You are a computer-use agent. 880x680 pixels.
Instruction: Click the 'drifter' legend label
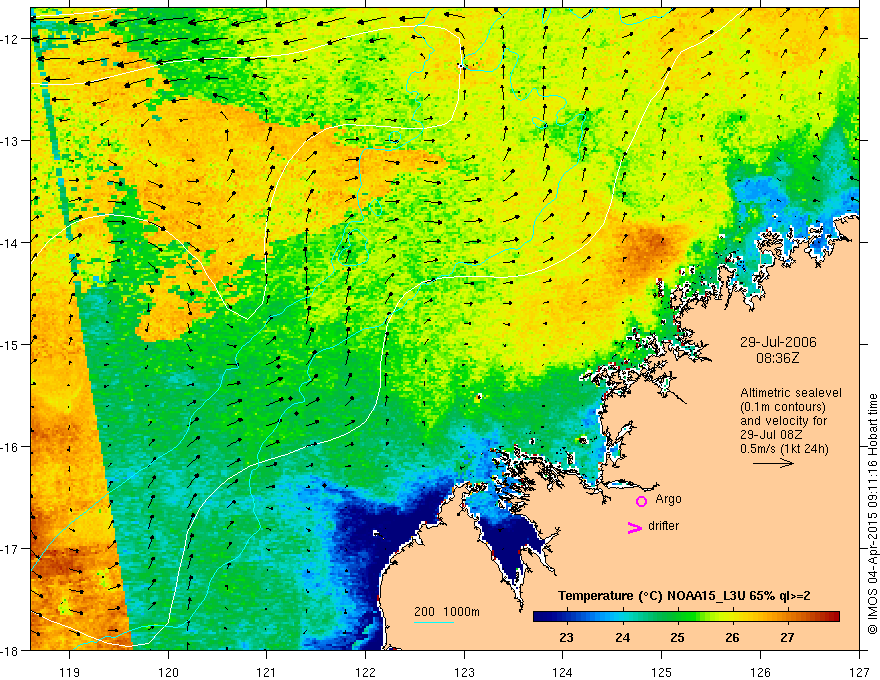663,526
